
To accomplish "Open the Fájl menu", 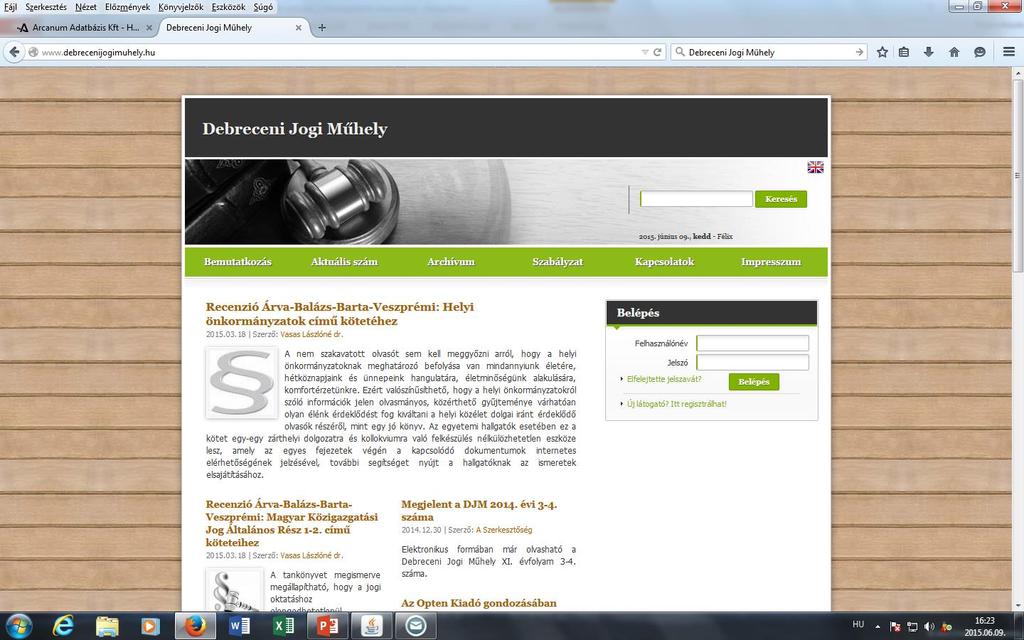I will click(x=10, y=7).
